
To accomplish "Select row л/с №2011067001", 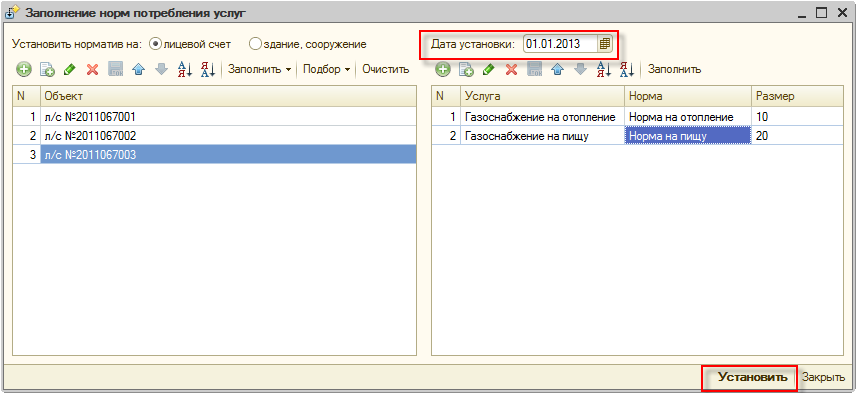I will pos(215,116).
